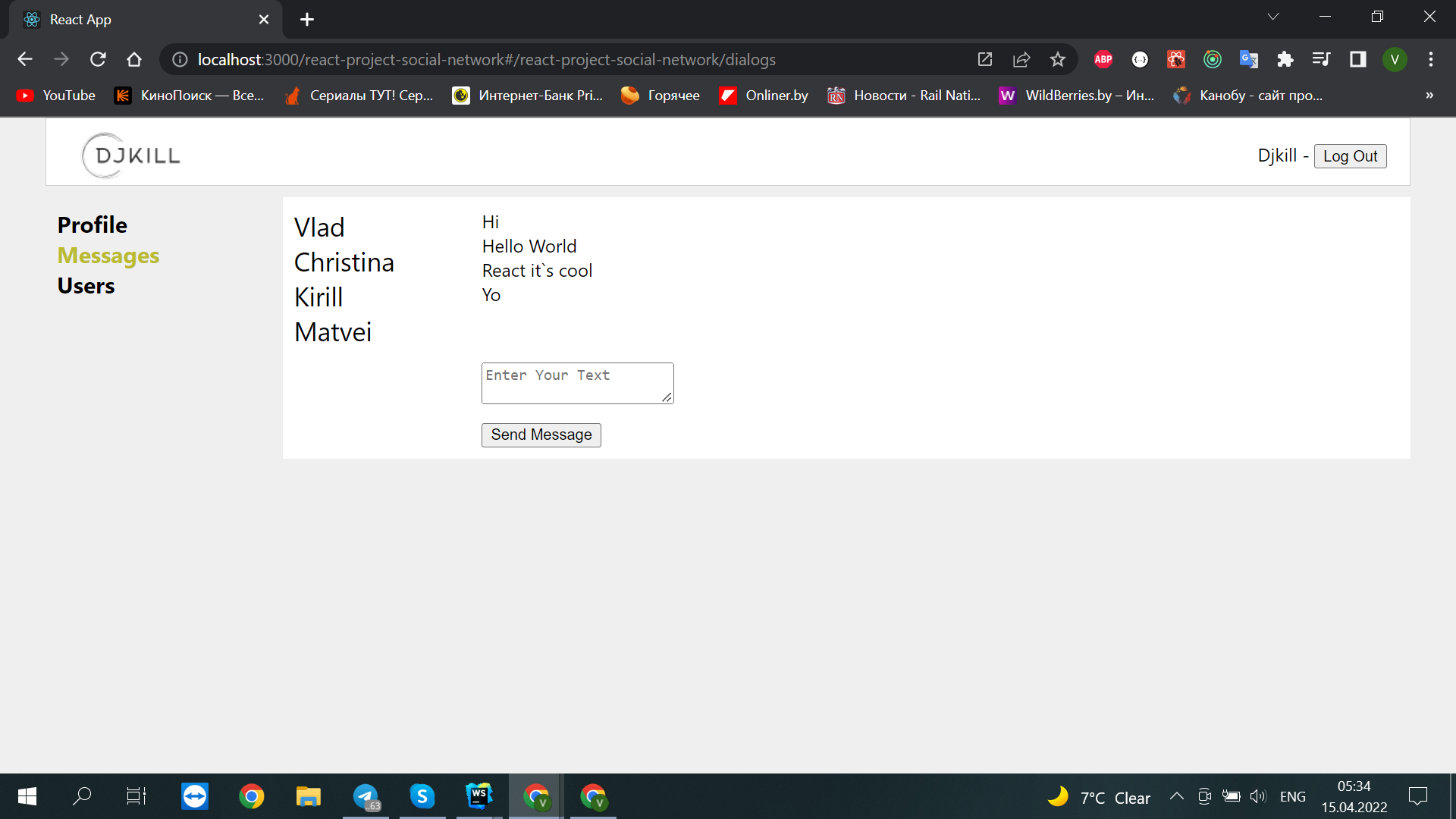Open the tab search dropdown arrow
Image resolution: width=1456 pixels, height=819 pixels.
(x=1273, y=17)
